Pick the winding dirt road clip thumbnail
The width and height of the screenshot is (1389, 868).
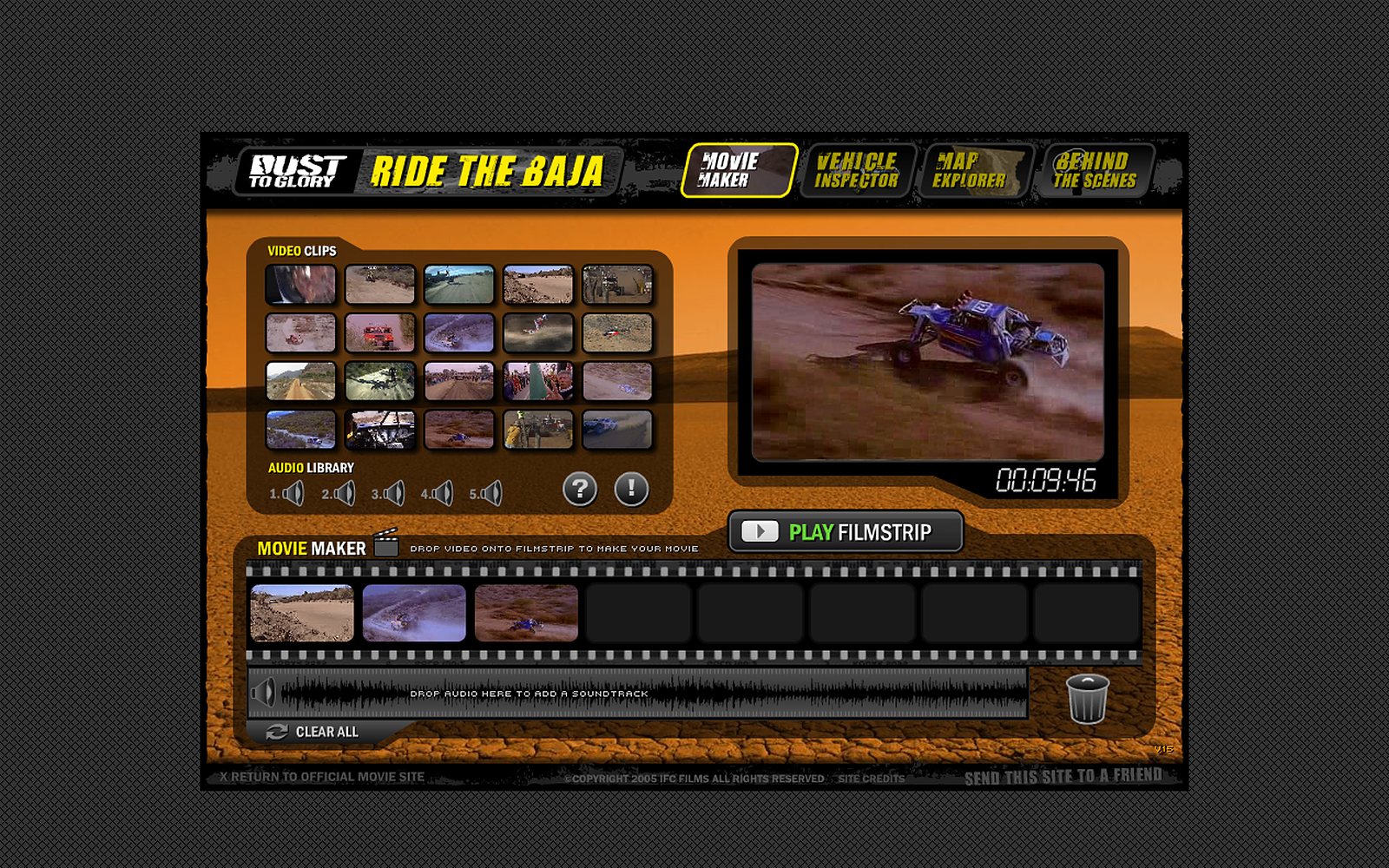pos(301,381)
